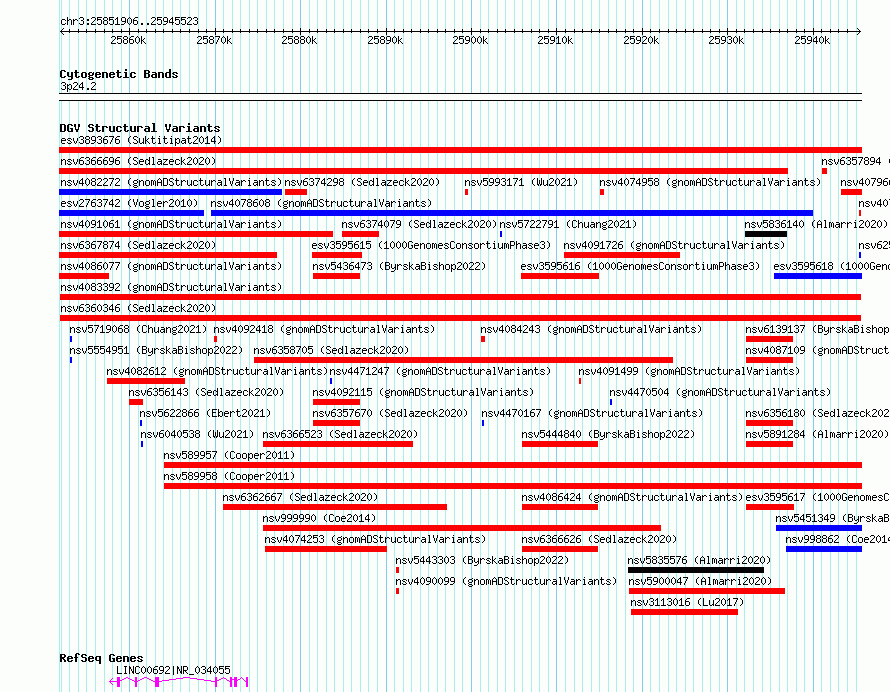Click nsv6366523 (Sedlazeck2020) label
The height and width of the screenshot is (692, 890).
point(340,434)
